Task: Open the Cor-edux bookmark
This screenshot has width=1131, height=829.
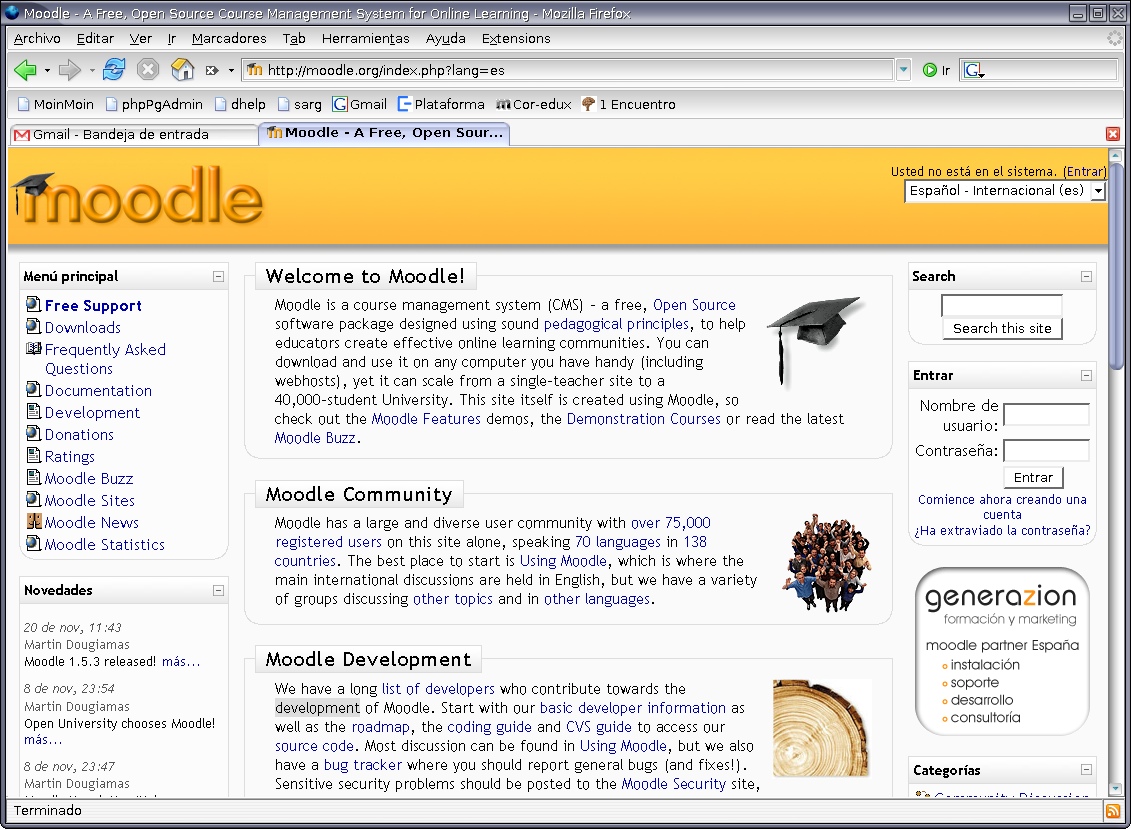Action: click(534, 104)
